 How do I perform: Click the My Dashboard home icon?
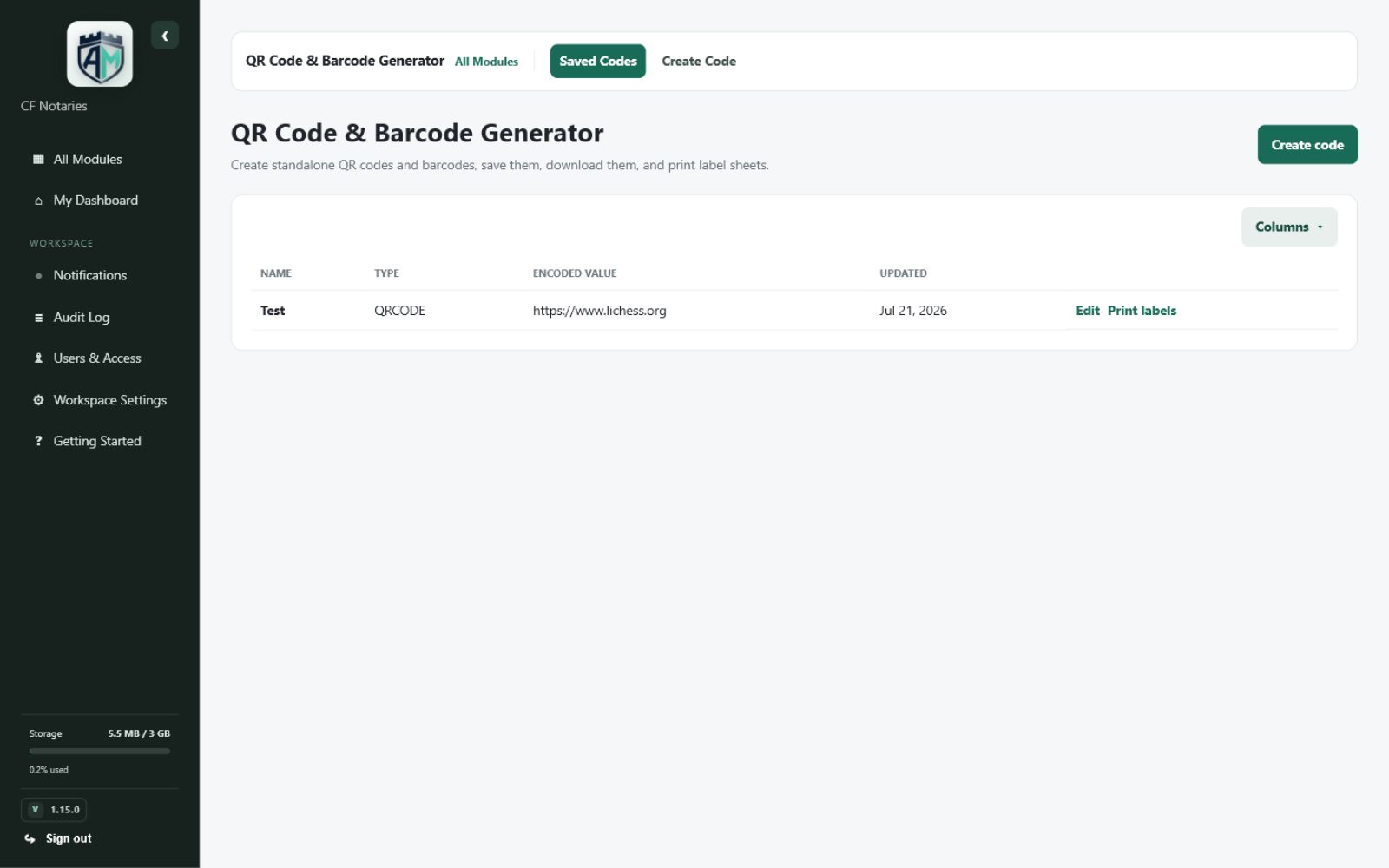38,201
